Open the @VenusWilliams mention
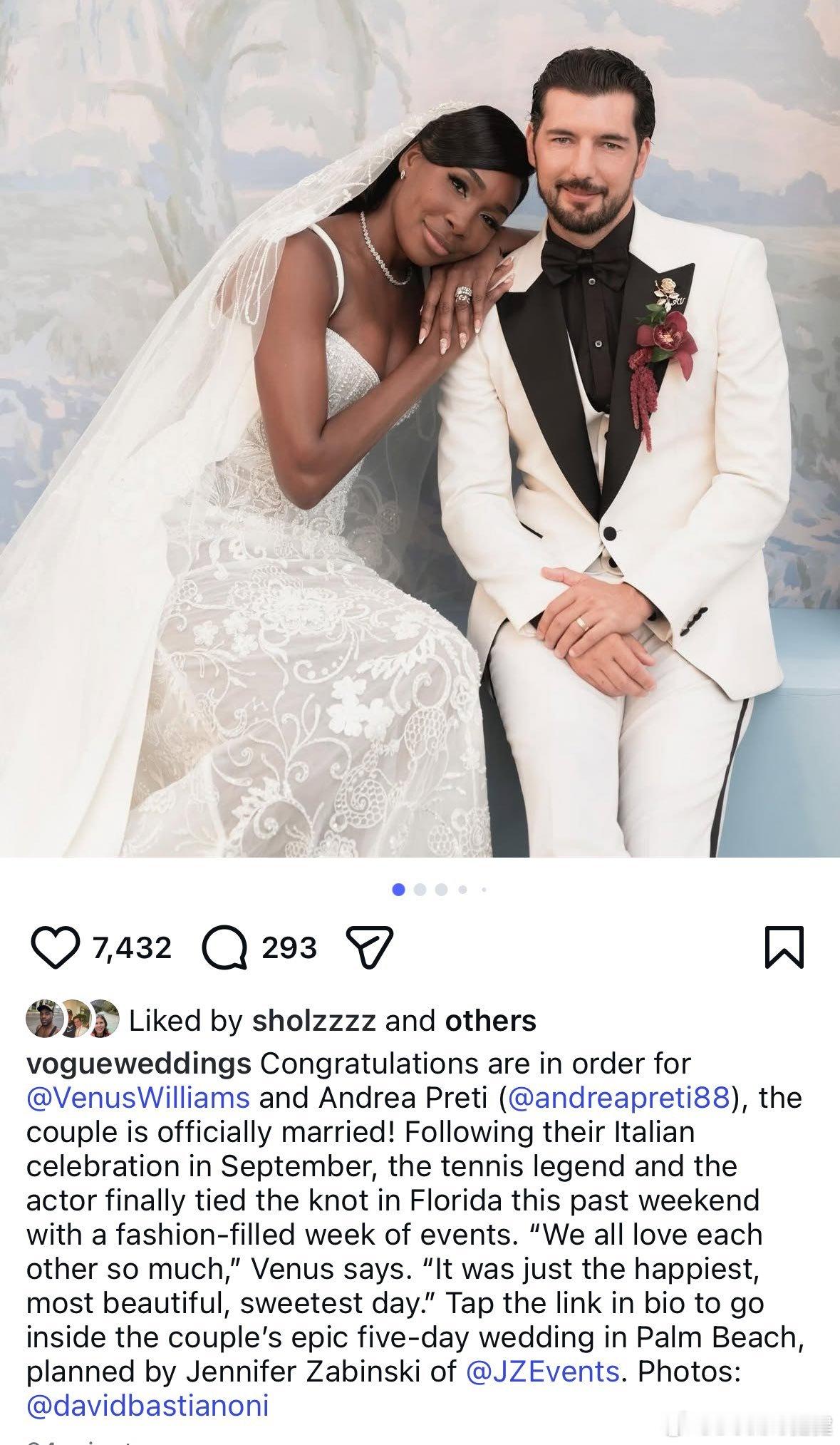Viewport: 840px width, 1445px height. [x=138, y=1097]
